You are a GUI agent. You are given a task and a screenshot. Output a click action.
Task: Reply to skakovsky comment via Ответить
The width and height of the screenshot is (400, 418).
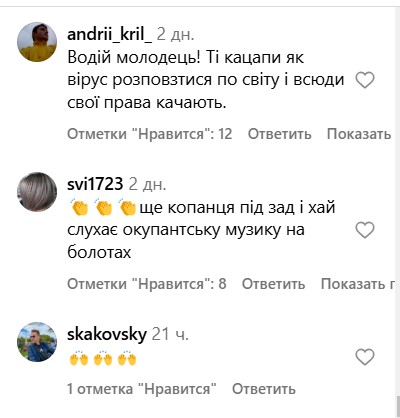[264, 389]
